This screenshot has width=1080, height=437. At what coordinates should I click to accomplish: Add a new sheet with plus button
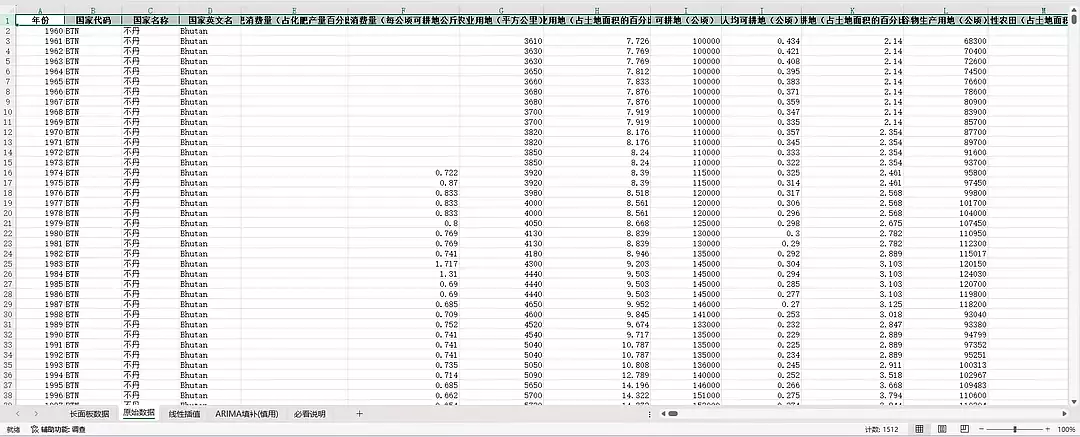(359, 414)
